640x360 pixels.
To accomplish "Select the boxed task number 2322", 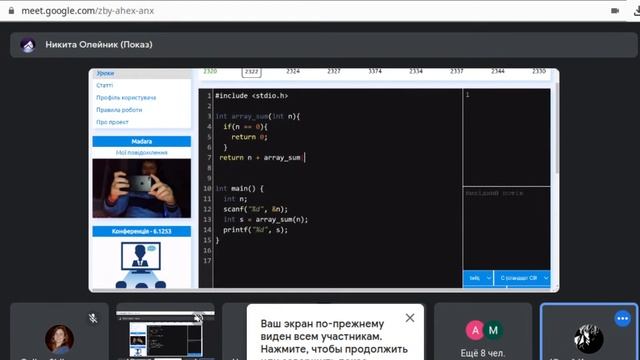I will (251, 72).
